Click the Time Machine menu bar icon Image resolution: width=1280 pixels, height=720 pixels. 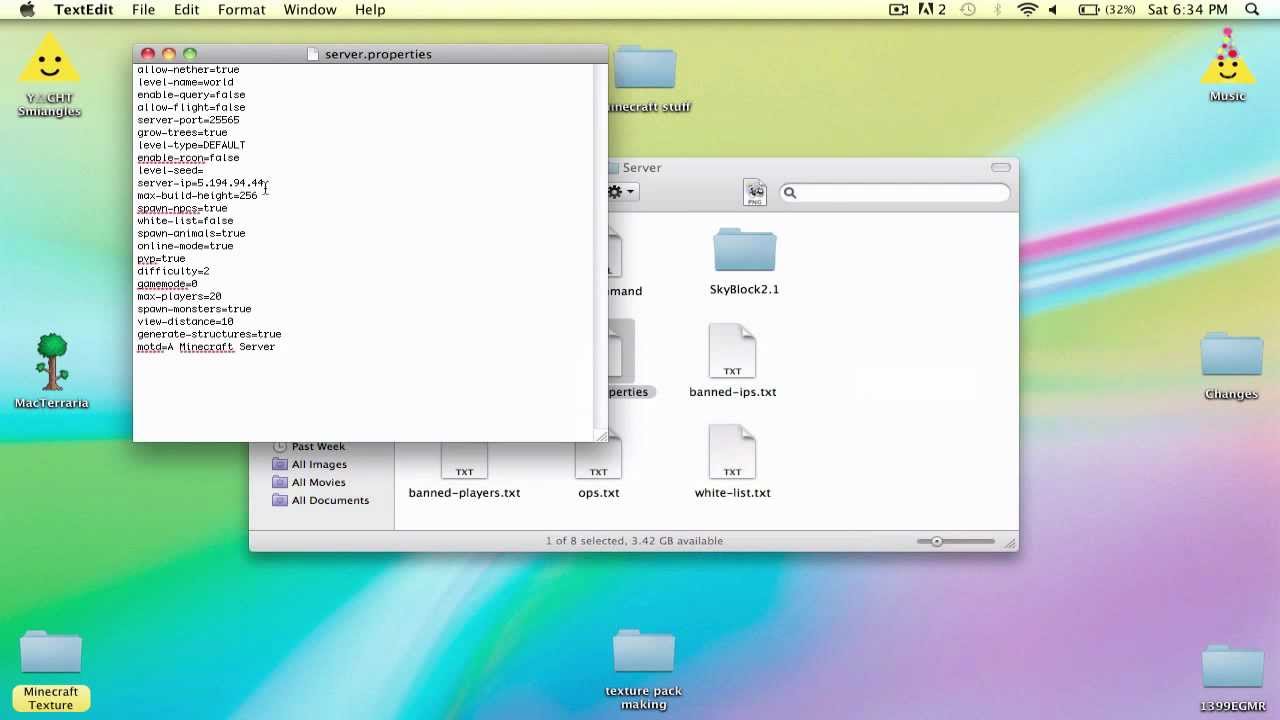pos(968,10)
